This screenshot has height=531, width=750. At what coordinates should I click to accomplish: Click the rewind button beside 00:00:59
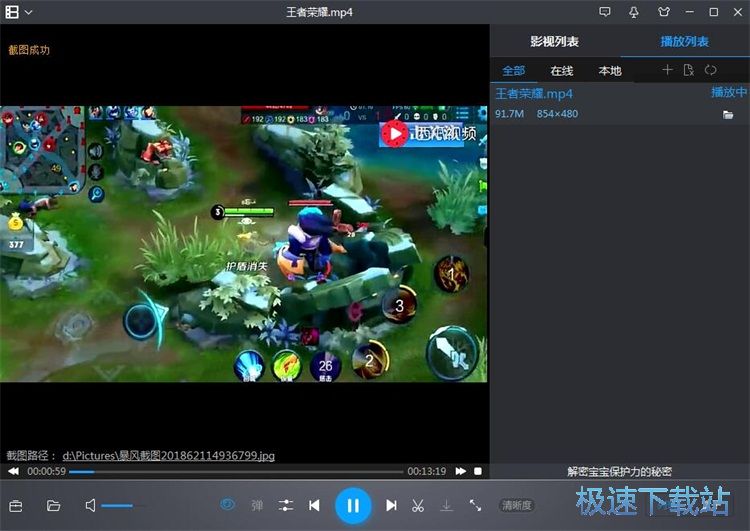click(x=13, y=471)
